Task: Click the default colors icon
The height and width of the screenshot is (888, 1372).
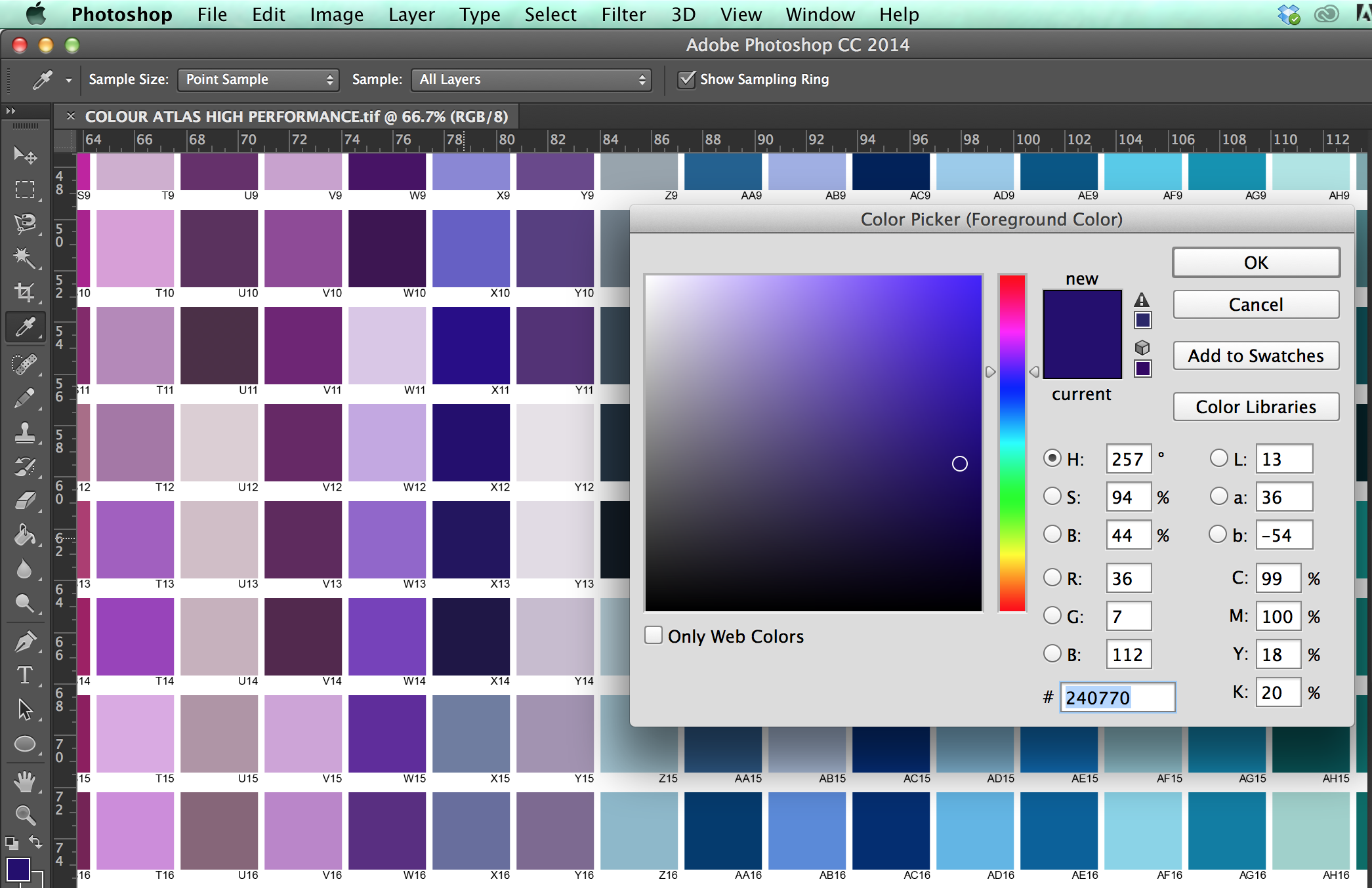Action: (12, 843)
